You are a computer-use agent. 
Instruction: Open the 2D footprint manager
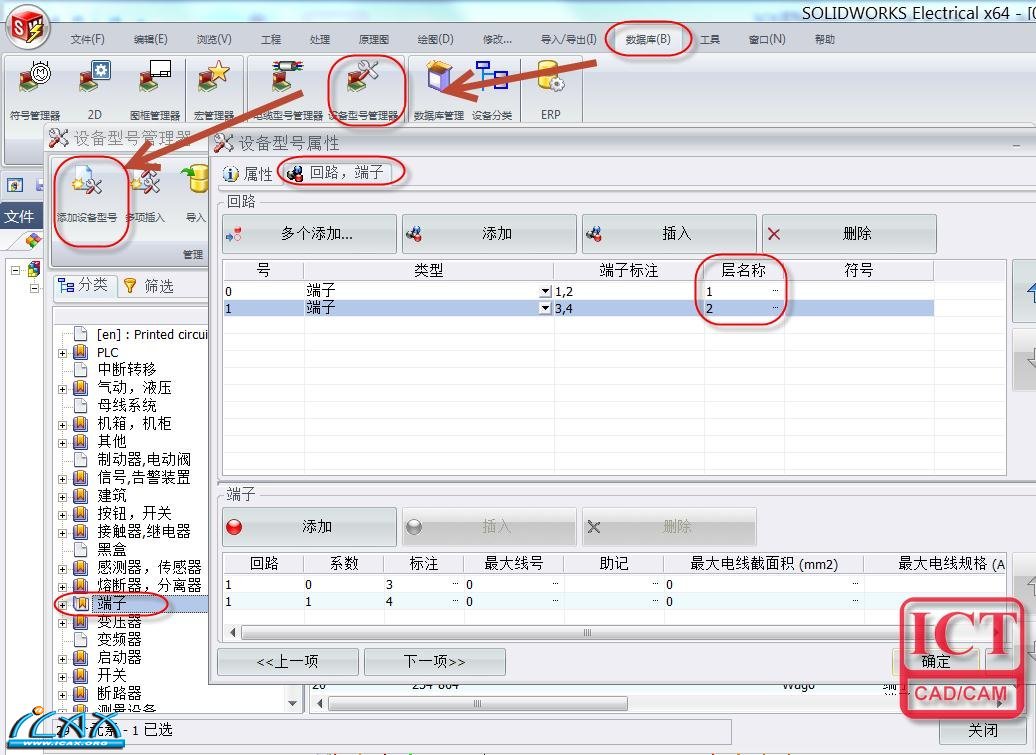94,89
